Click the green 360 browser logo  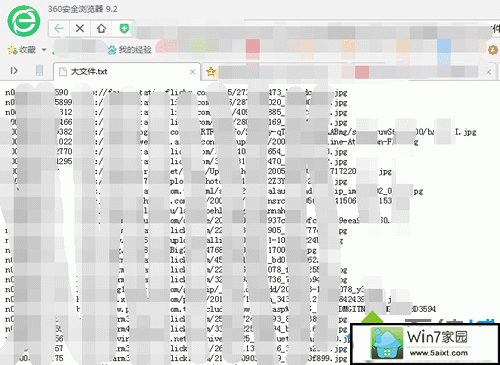[24, 21]
